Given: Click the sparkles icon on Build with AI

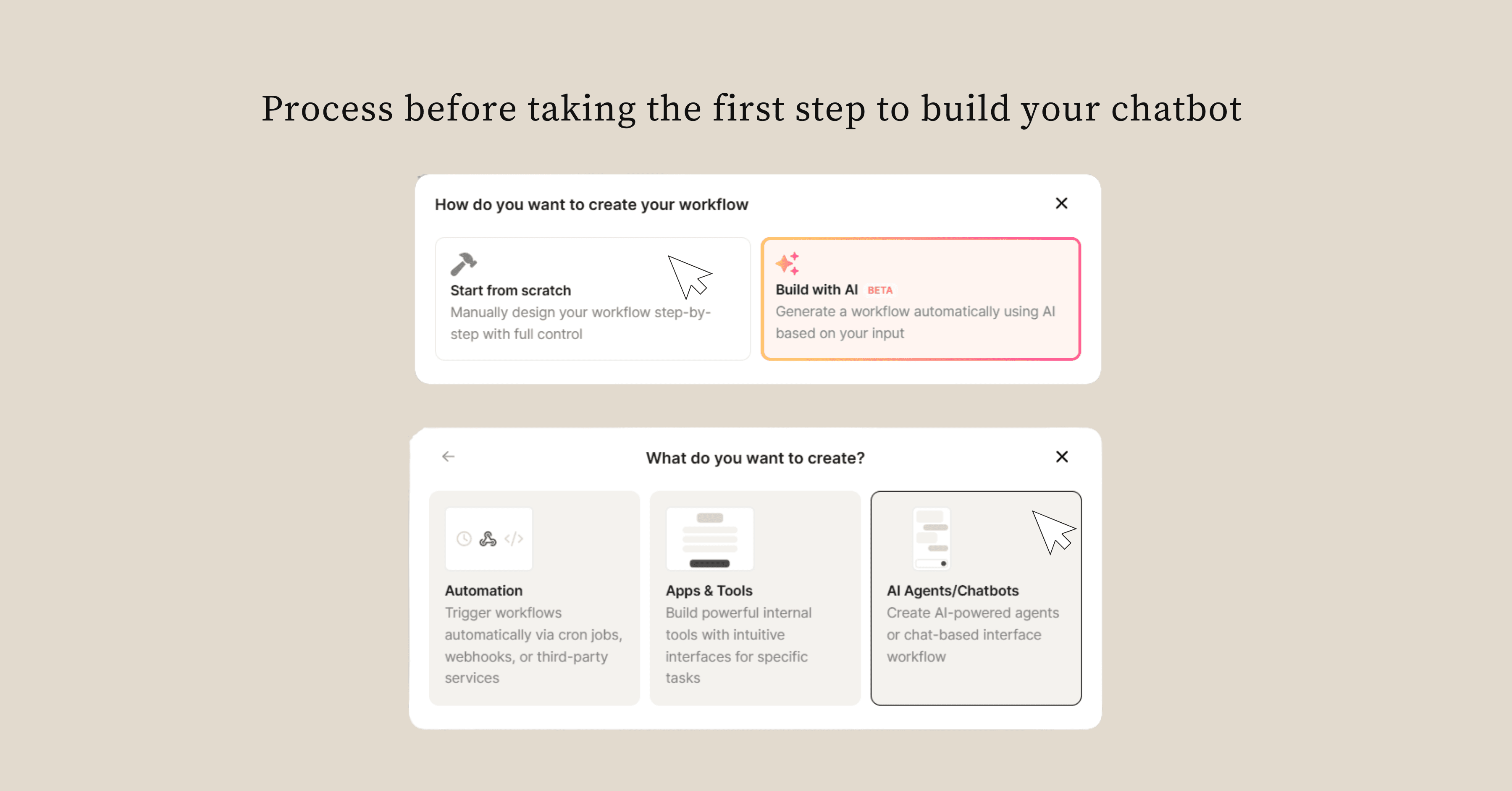Looking at the screenshot, I should coord(787,264).
